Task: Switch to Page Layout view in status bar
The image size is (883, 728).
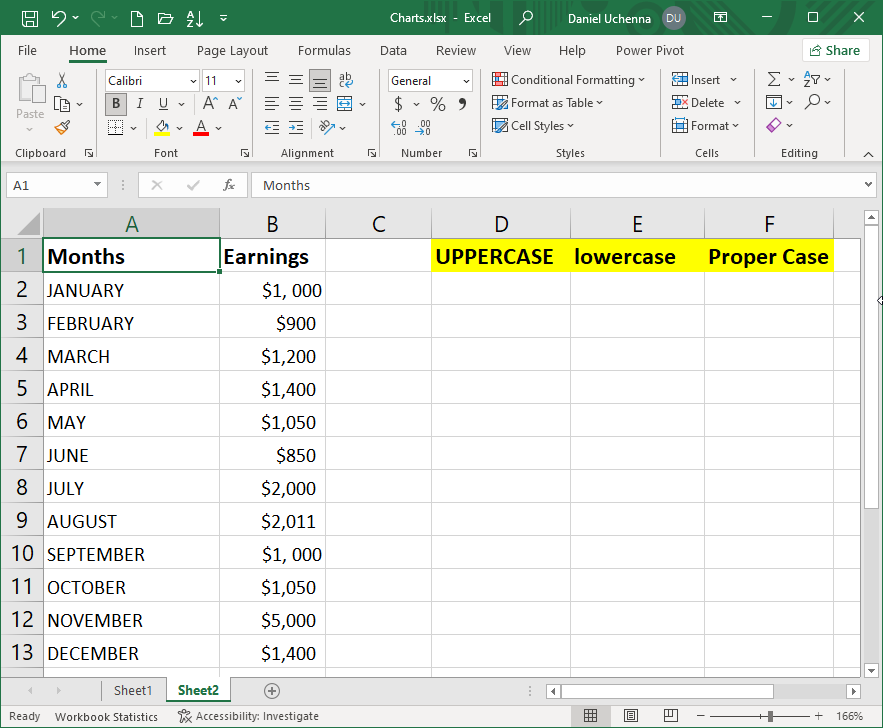Action: tap(630, 716)
